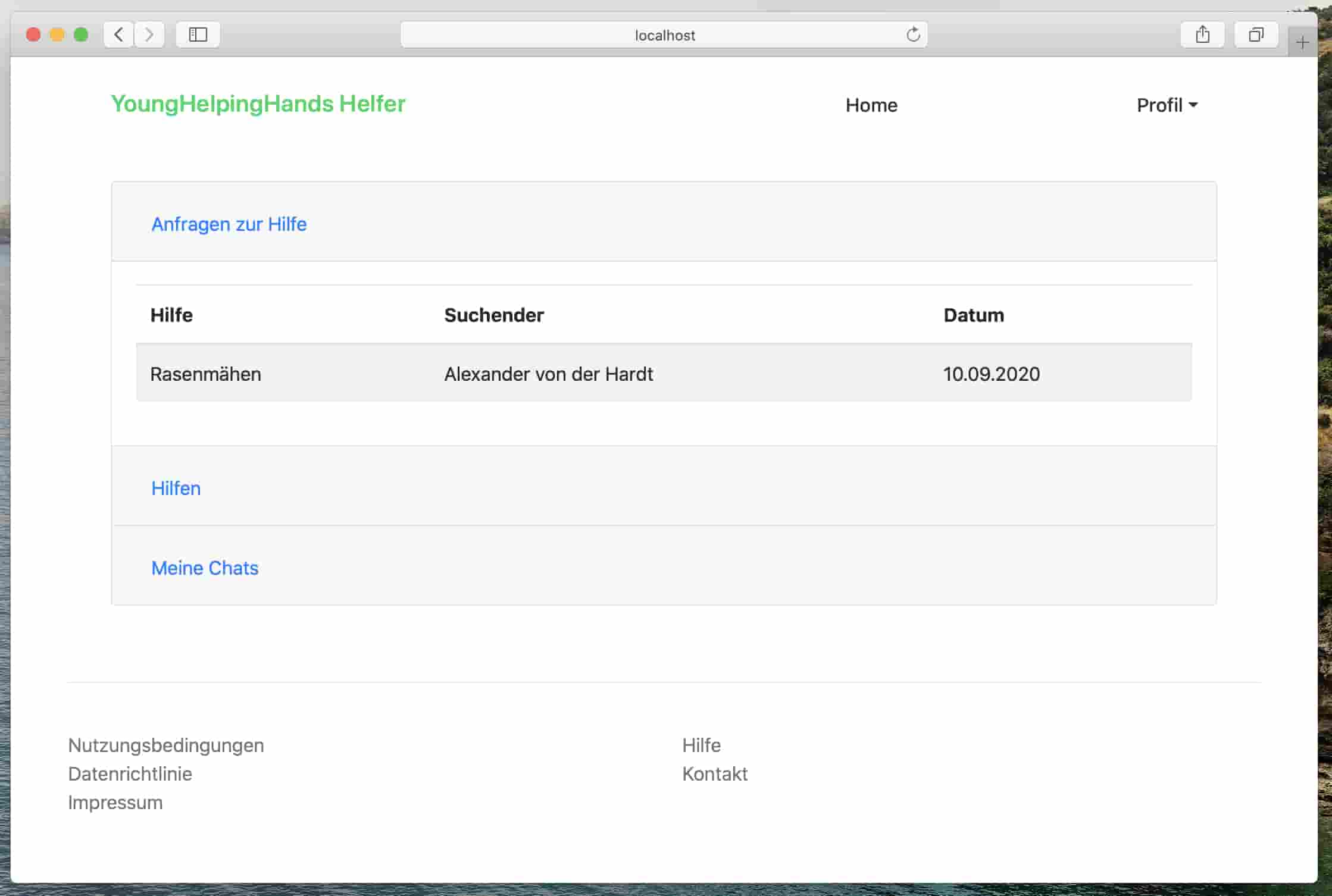
Task: Click the Safari forward arrow button
Action: coord(149,35)
